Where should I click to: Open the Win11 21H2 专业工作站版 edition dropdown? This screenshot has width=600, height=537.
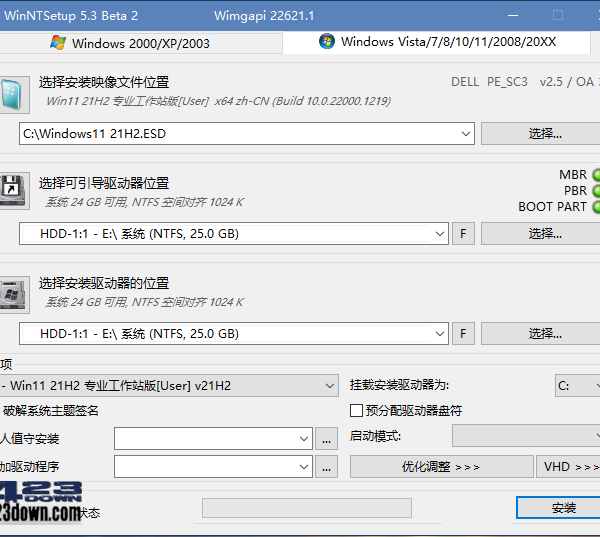click(331, 385)
